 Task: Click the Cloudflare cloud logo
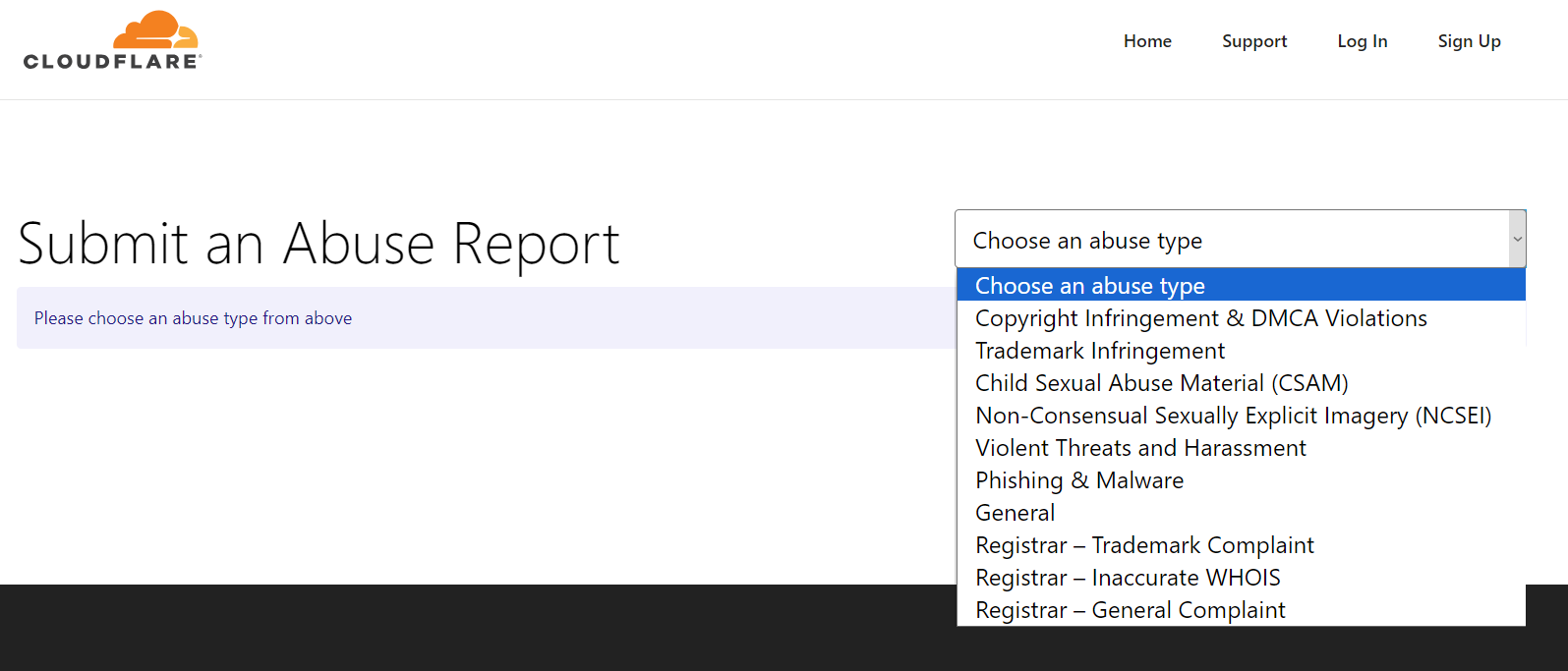tap(112, 41)
